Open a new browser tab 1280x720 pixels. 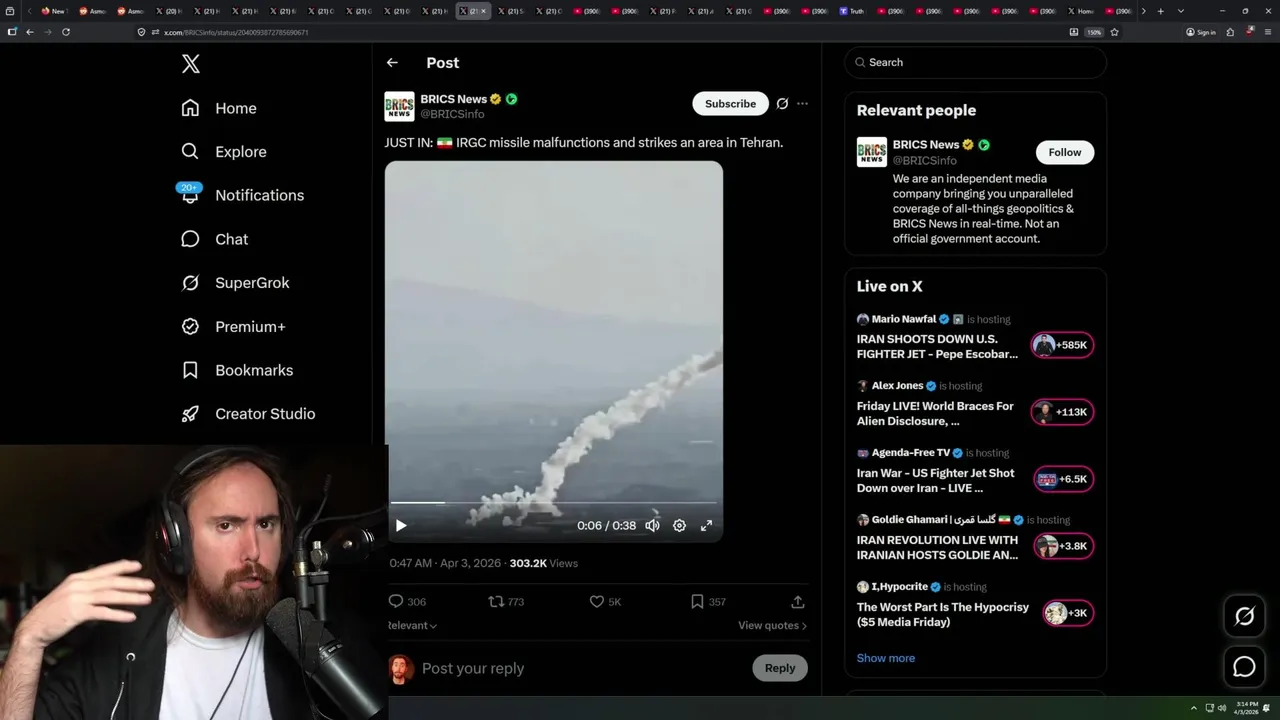(x=1160, y=11)
